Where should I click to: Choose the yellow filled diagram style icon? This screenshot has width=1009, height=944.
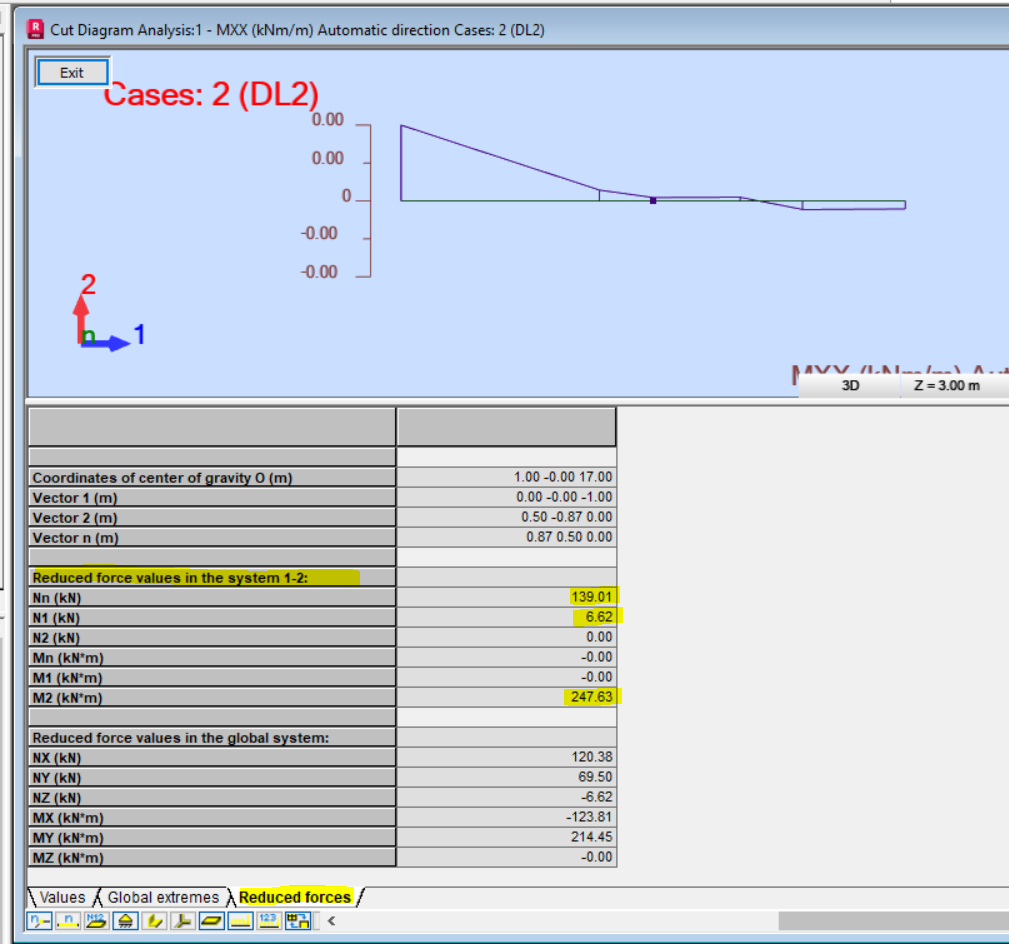pyautogui.click(x=153, y=921)
